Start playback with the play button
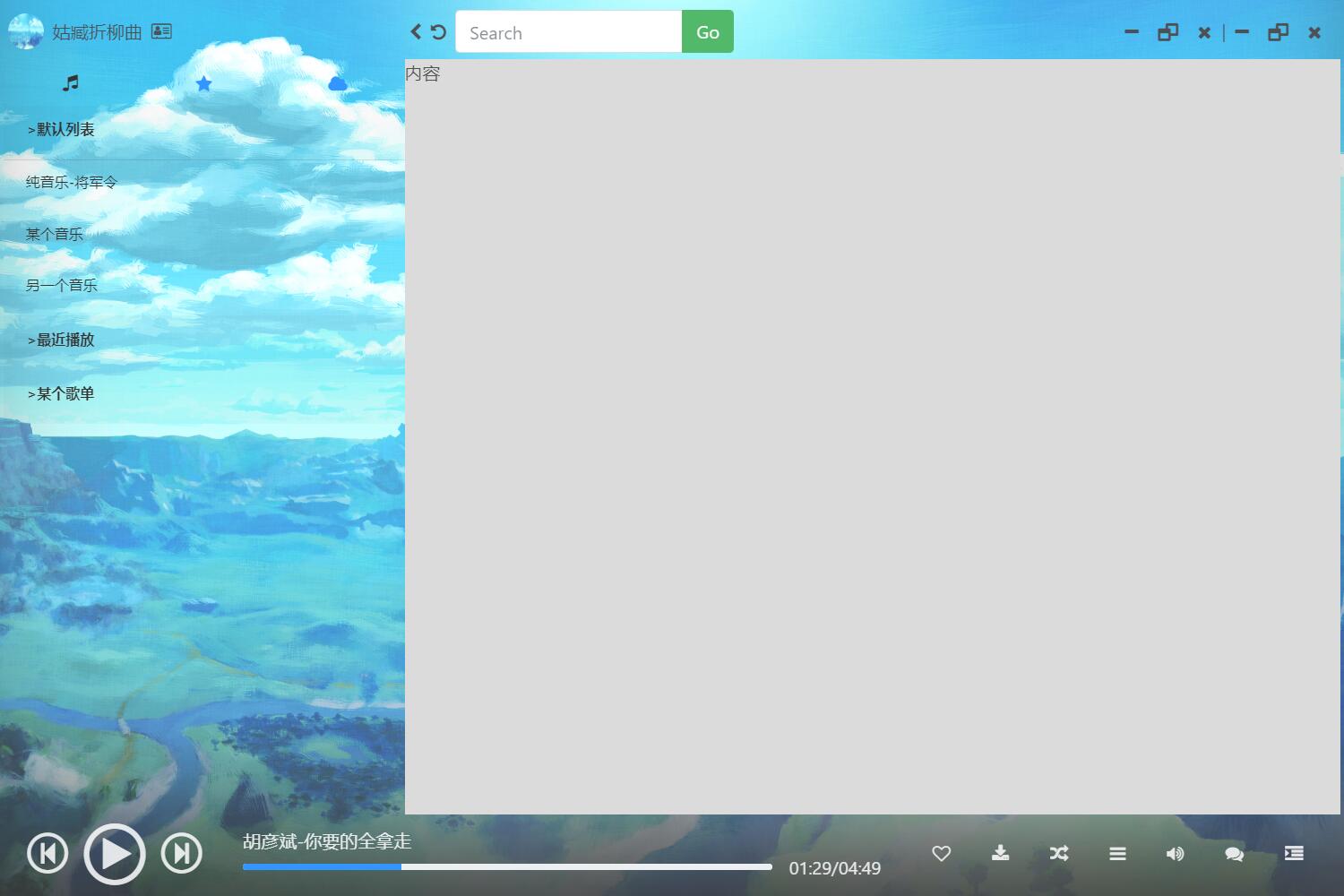The width and height of the screenshot is (1344, 896). click(115, 854)
